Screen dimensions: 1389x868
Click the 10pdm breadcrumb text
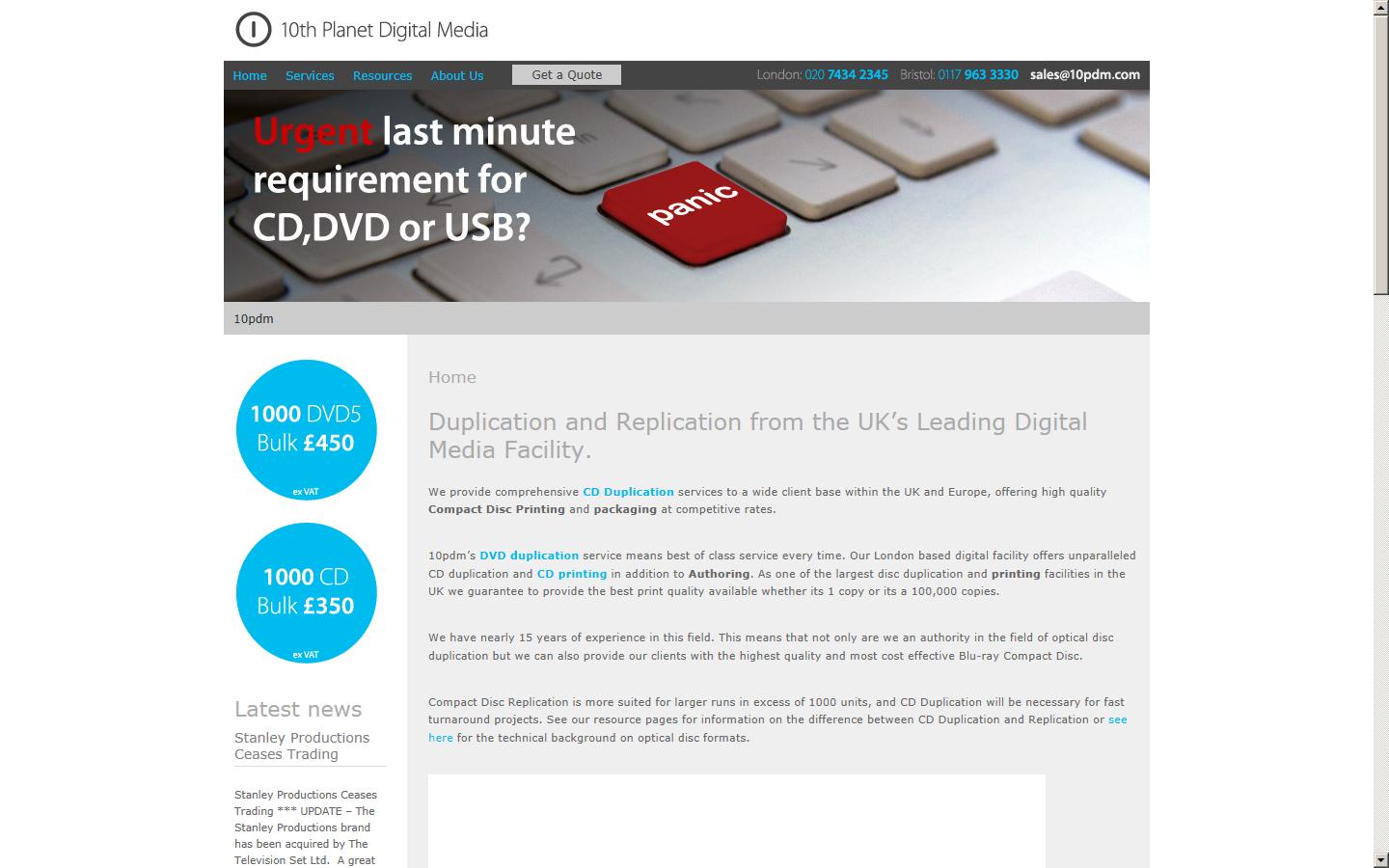[x=254, y=318]
